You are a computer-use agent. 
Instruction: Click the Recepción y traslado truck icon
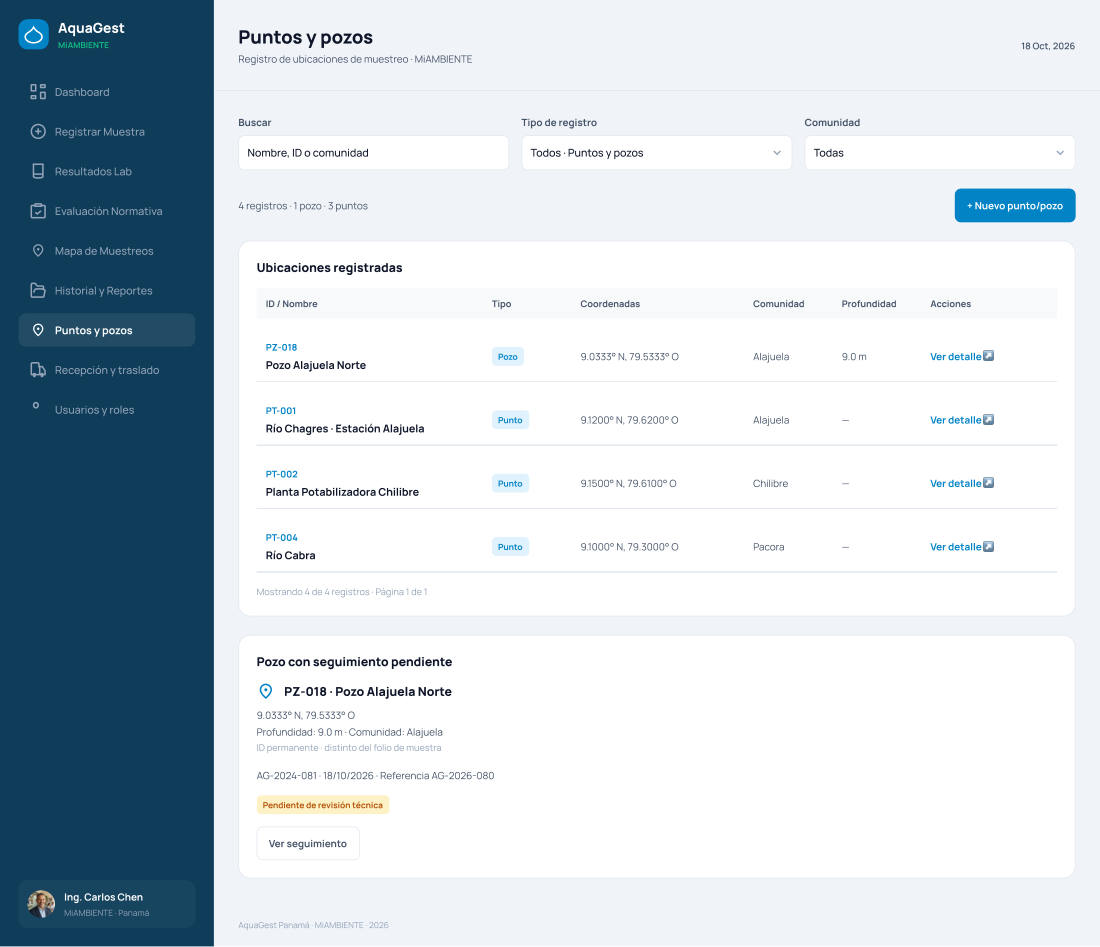click(38, 370)
